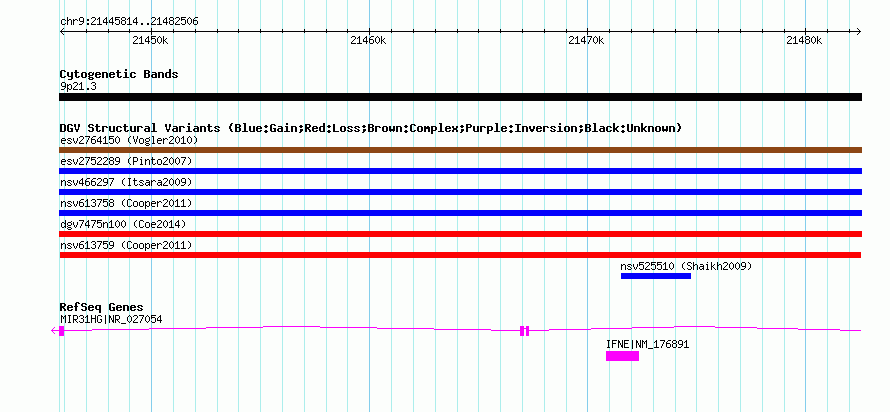
Task: Select the blue nsv613758 gain bar
Action: (x=461, y=213)
